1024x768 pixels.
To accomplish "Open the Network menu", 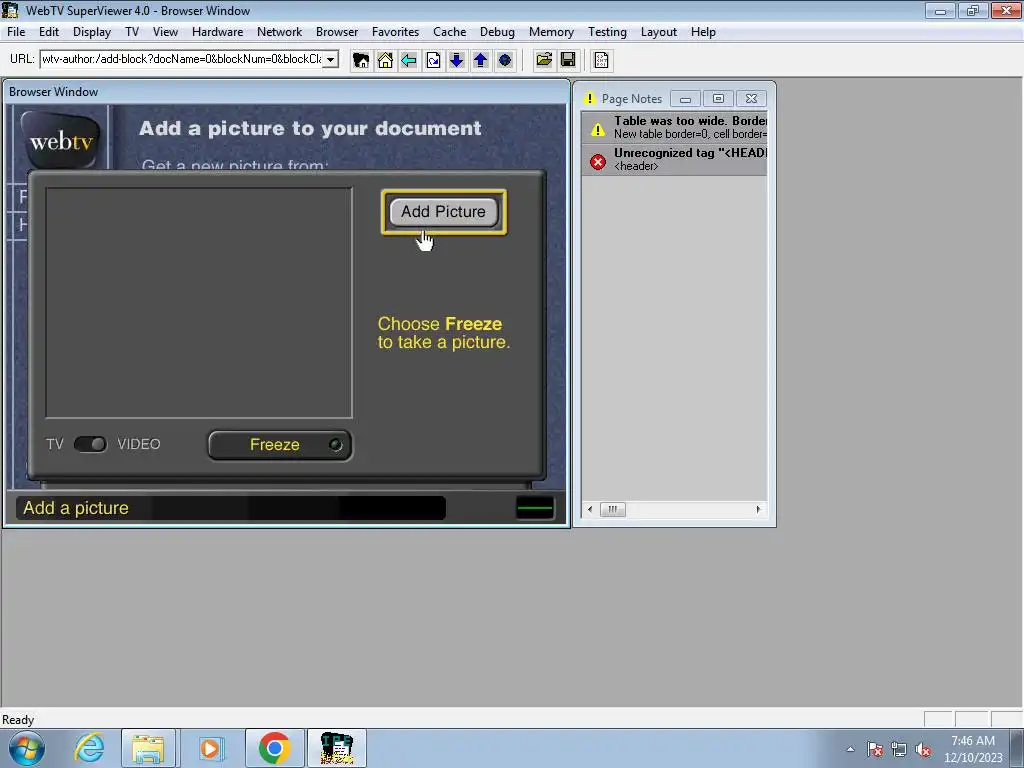I will point(280,32).
